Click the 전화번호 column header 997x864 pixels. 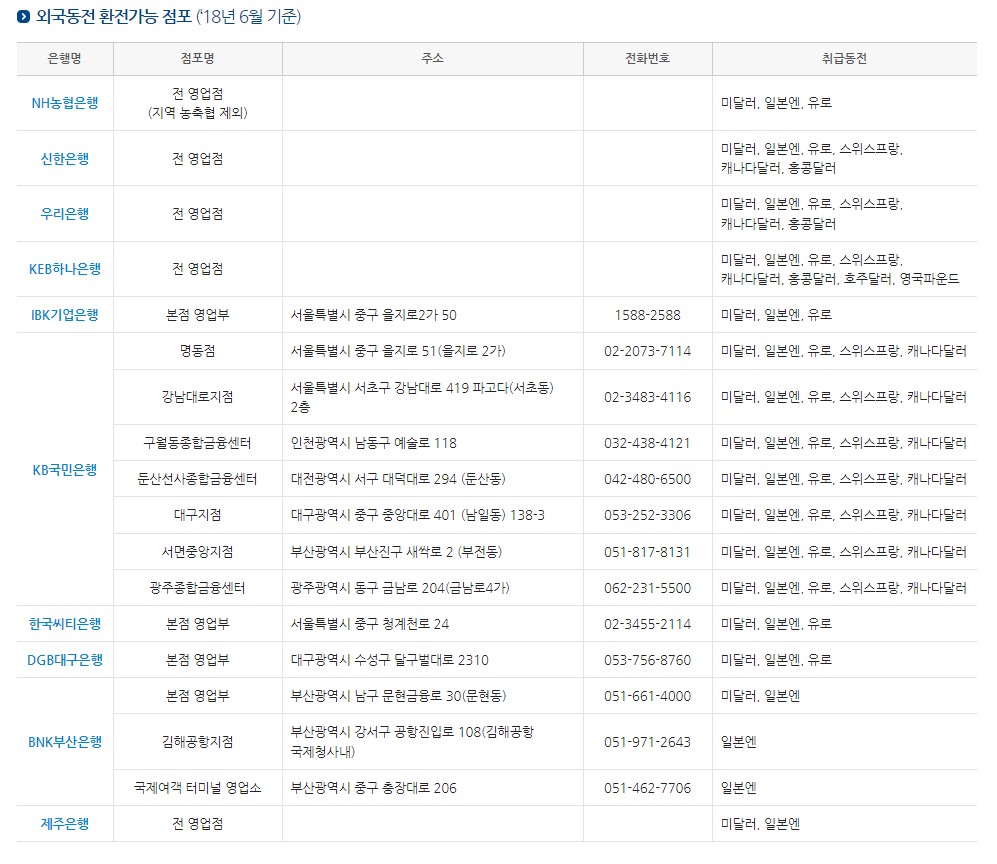pos(647,58)
